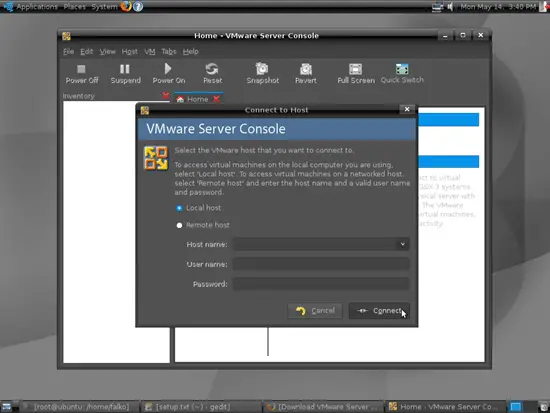Image resolution: width=550 pixels, height=413 pixels.
Task: Click the network icon in top panel
Action: click(437, 7)
